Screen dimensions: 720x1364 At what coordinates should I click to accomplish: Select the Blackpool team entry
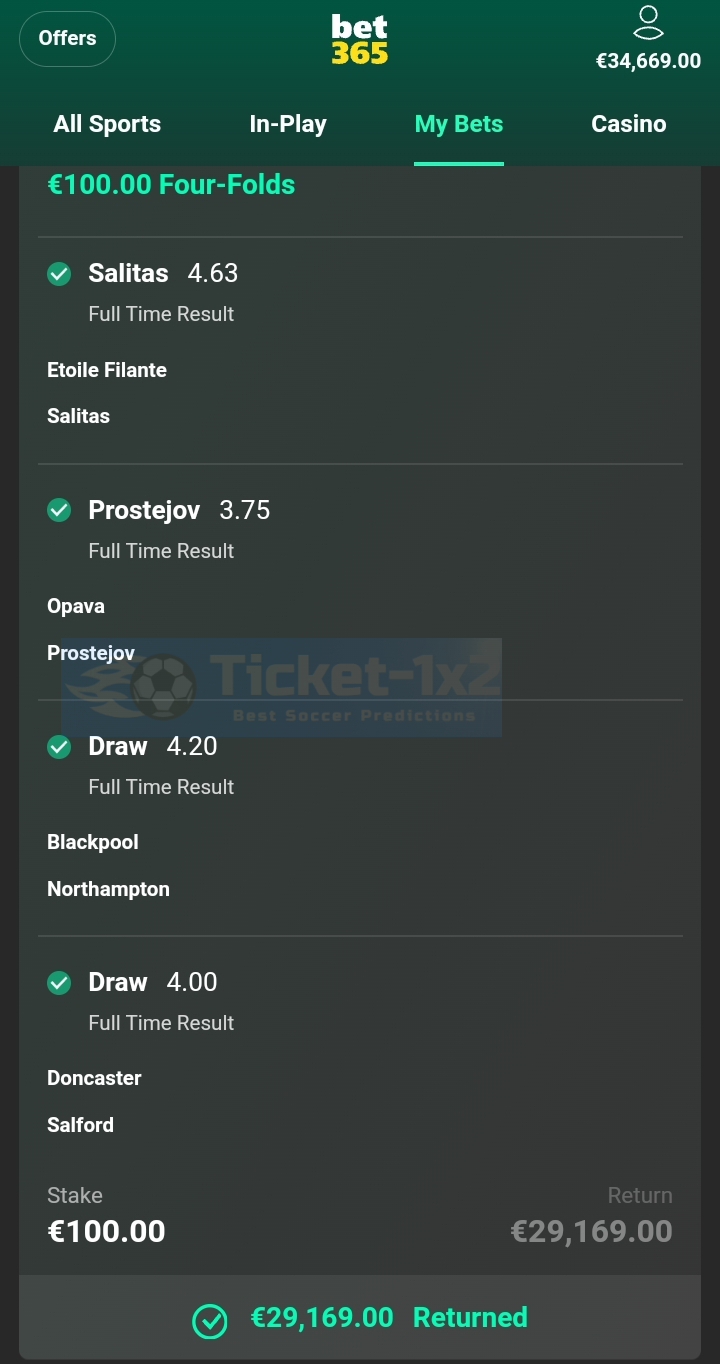pyautogui.click(x=93, y=842)
